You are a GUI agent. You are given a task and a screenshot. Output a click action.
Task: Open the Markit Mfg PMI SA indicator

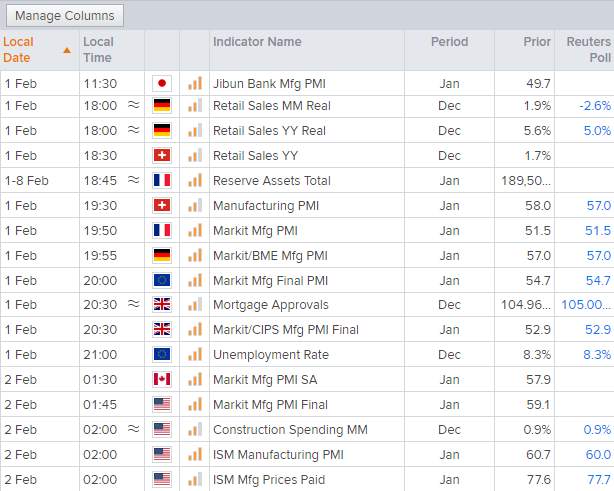pyautogui.click(x=265, y=380)
